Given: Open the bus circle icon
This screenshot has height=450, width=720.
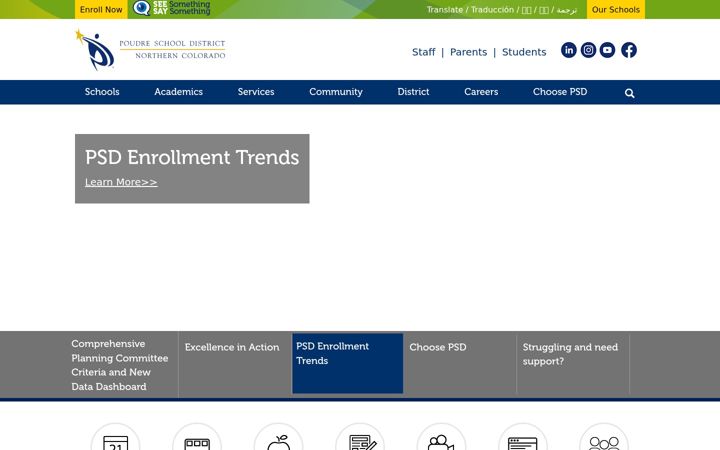Looking at the screenshot, I should tap(197, 437).
